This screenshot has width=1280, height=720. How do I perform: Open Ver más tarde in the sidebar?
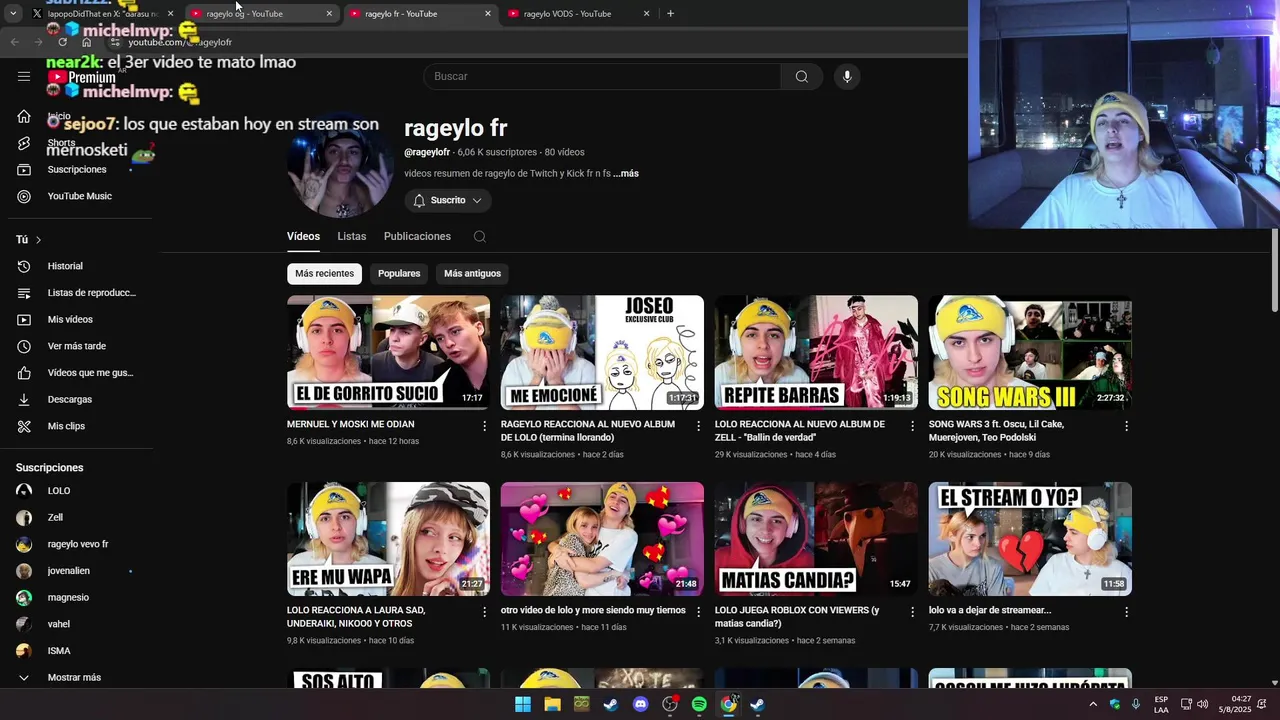[77, 346]
